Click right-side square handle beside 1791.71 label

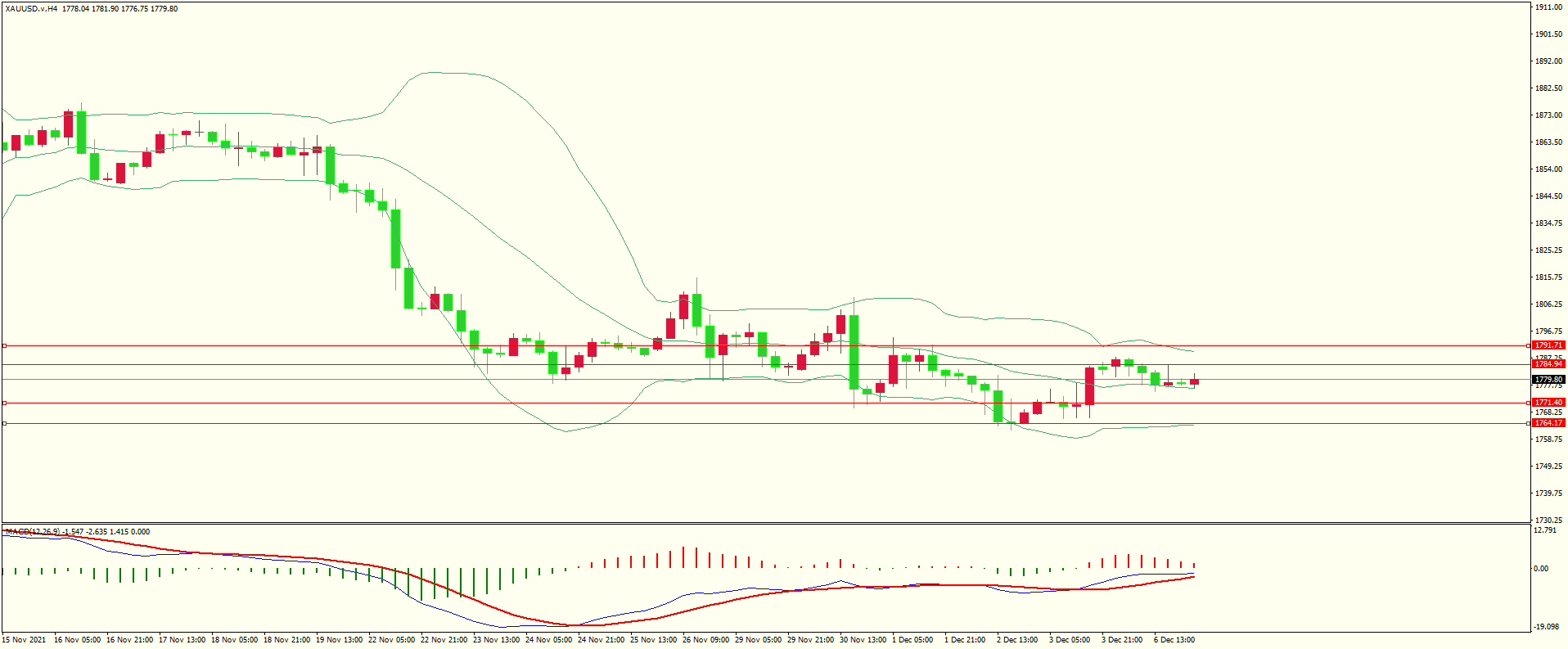(1530, 346)
